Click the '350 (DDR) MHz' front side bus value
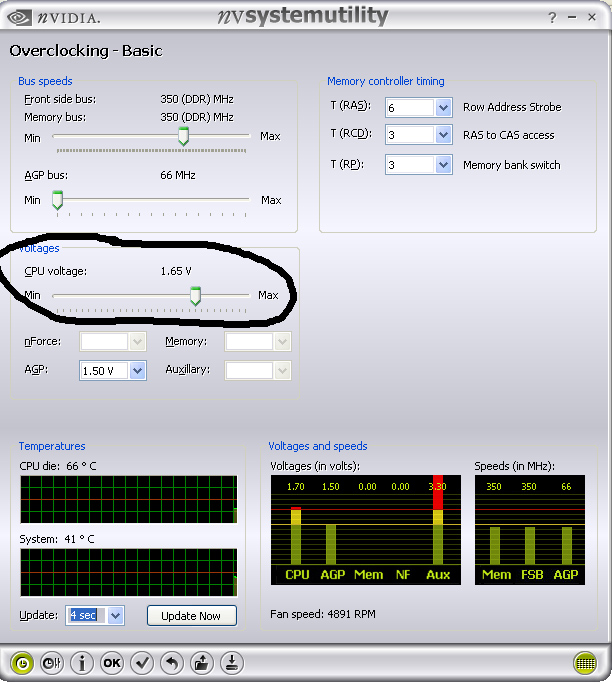Viewport: 612px width, 684px height. click(197, 99)
